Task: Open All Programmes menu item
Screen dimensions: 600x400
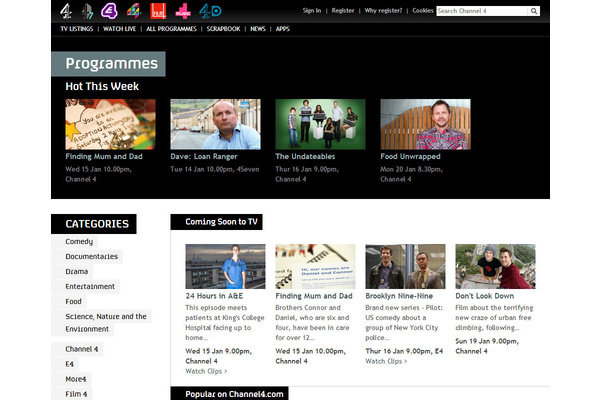Action: (171, 29)
